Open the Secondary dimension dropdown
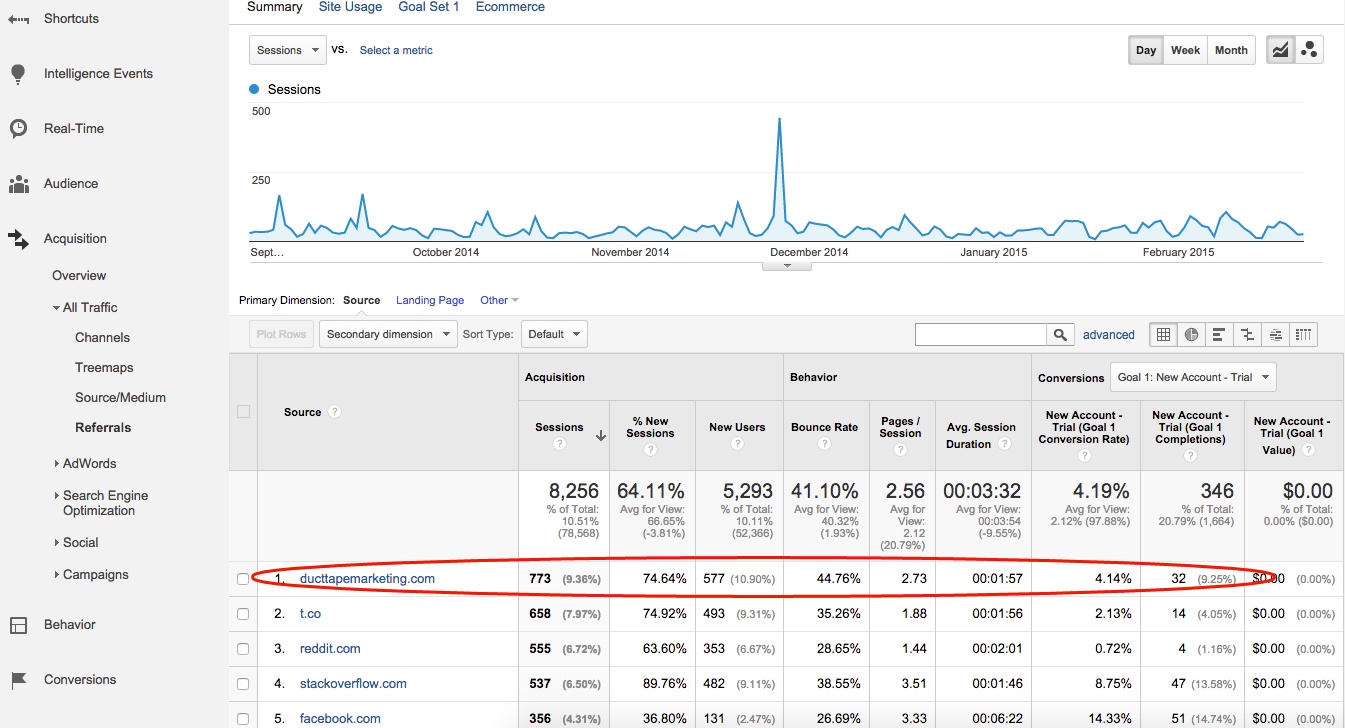This screenshot has width=1345, height=728. pyautogui.click(x=388, y=334)
